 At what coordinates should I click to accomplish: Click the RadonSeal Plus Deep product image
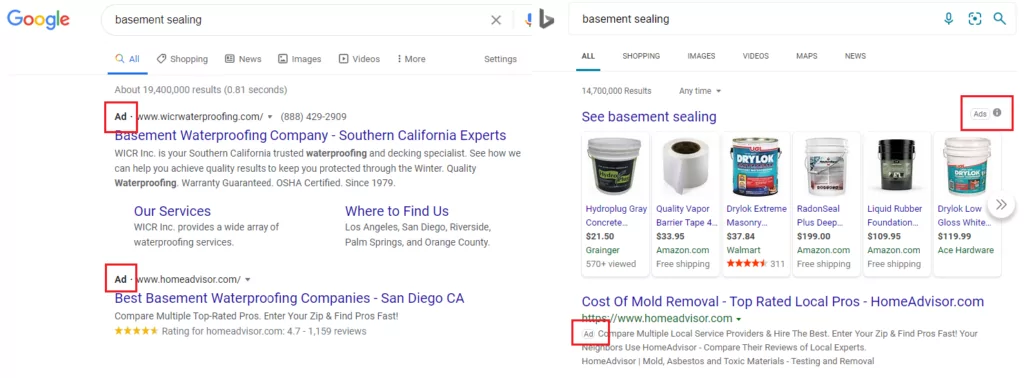pos(827,166)
